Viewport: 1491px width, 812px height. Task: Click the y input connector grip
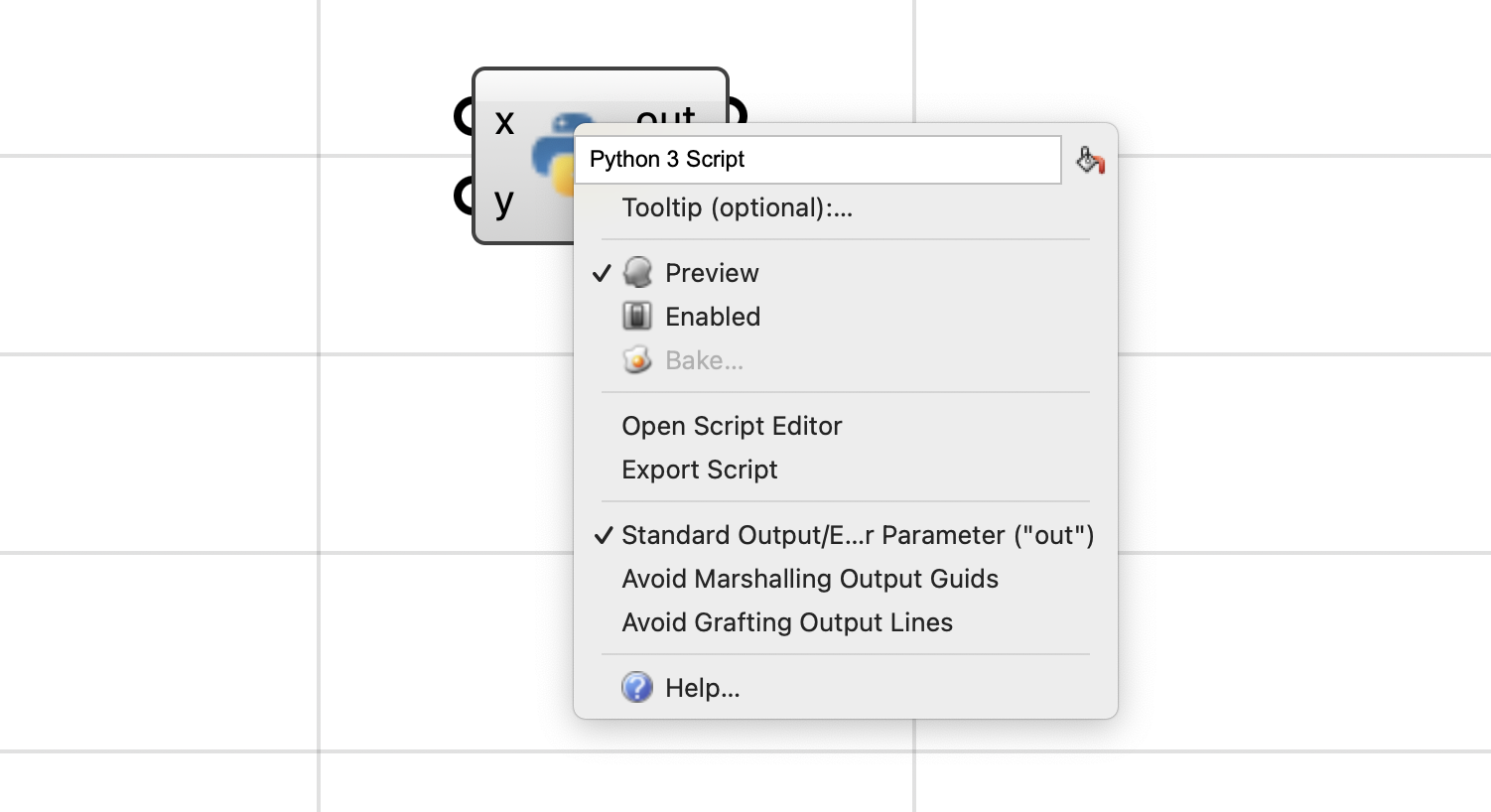(x=463, y=195)
